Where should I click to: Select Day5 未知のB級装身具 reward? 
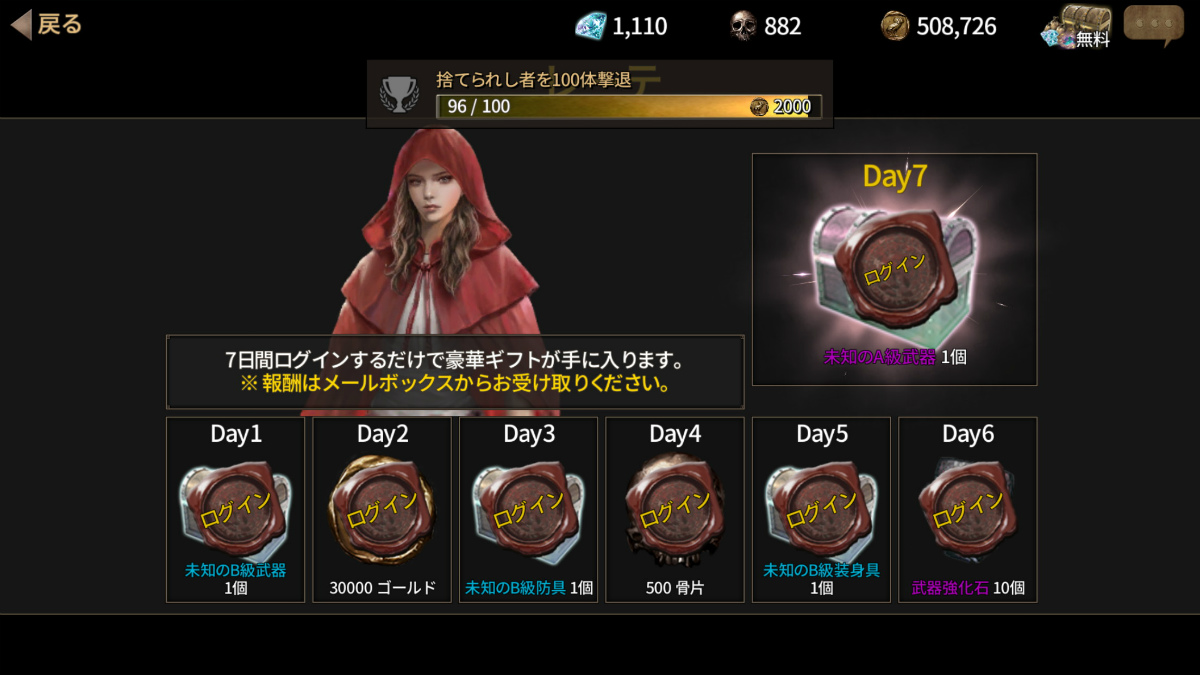point(821,510)
